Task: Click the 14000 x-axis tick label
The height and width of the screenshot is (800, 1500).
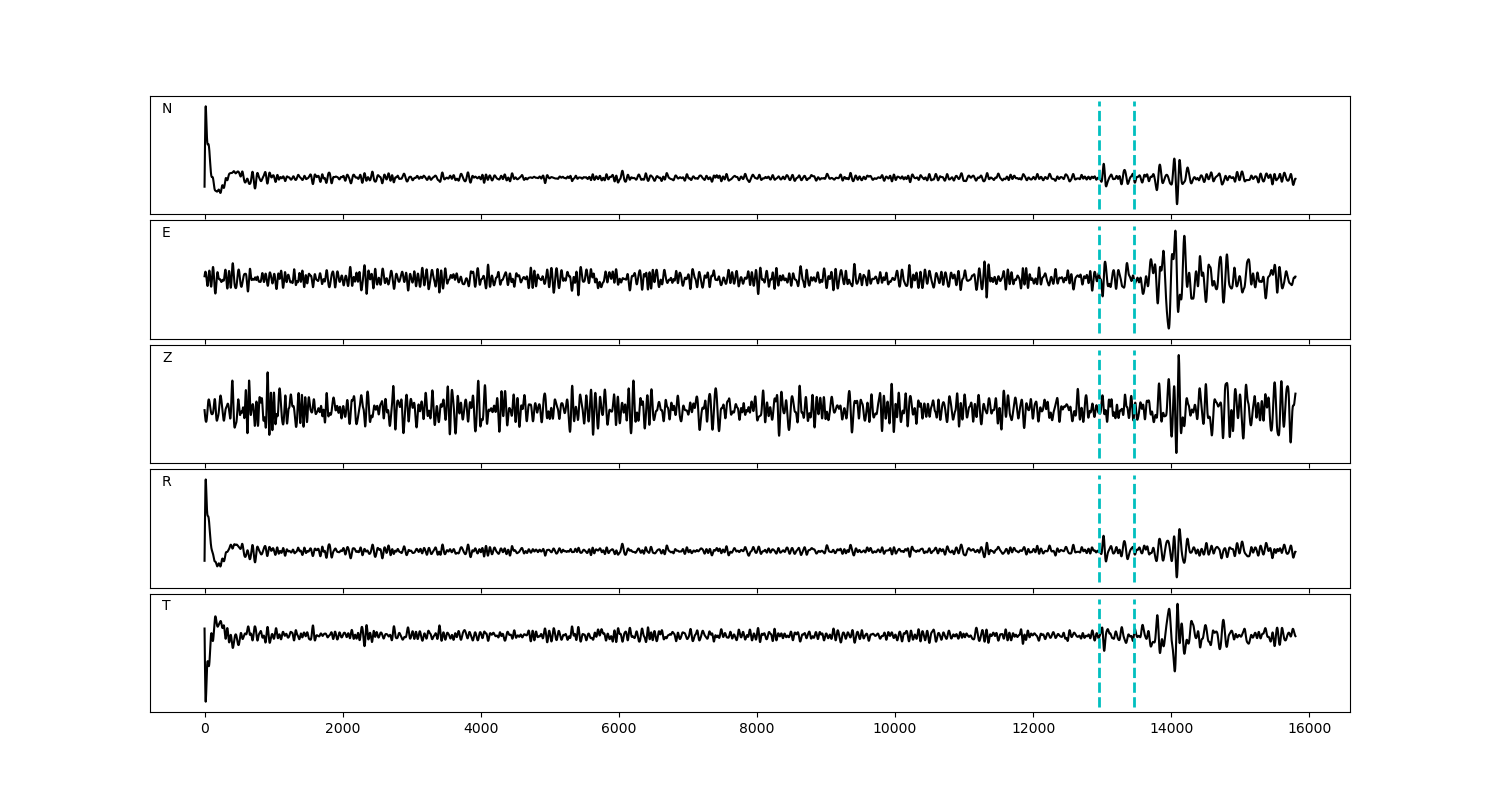Action: 1171,729
